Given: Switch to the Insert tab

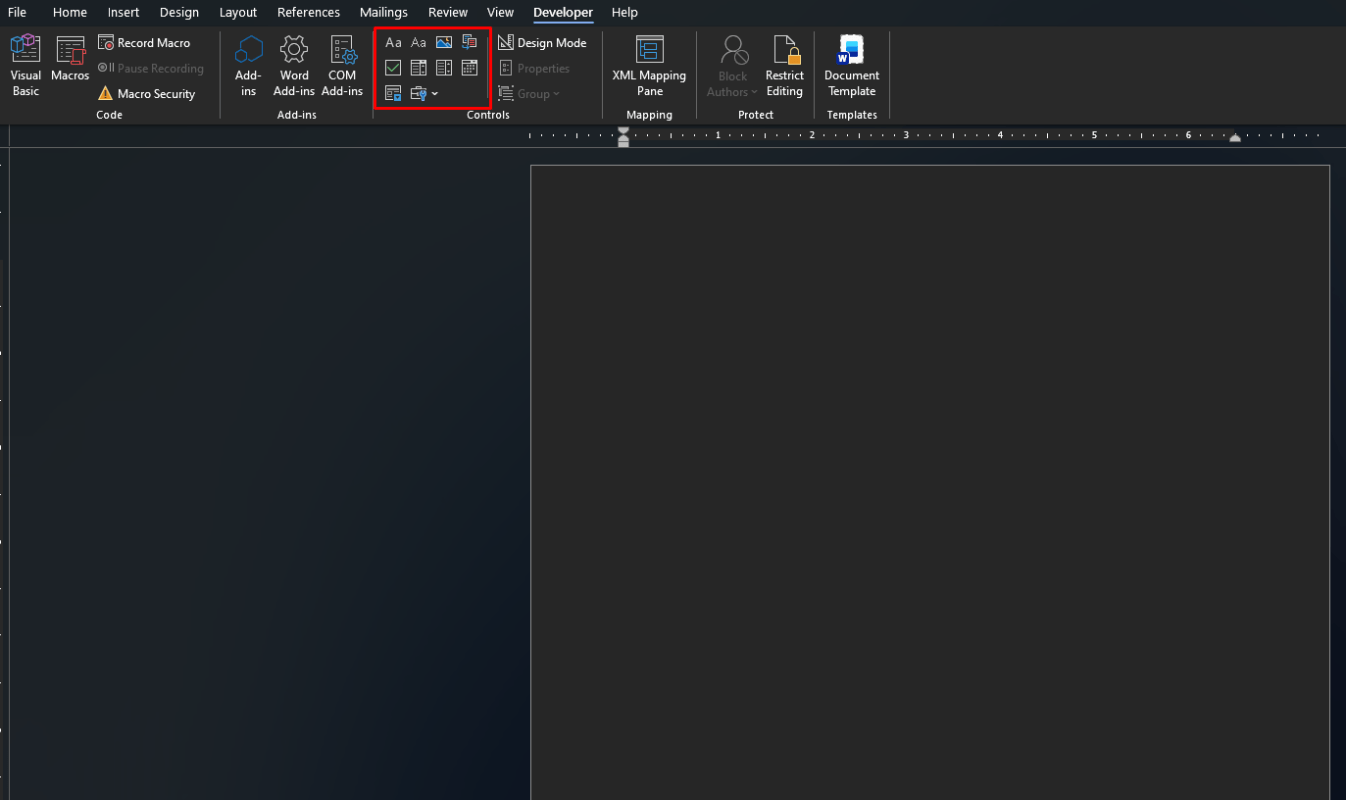Looking at the screenshot, I should coord(124,12).
